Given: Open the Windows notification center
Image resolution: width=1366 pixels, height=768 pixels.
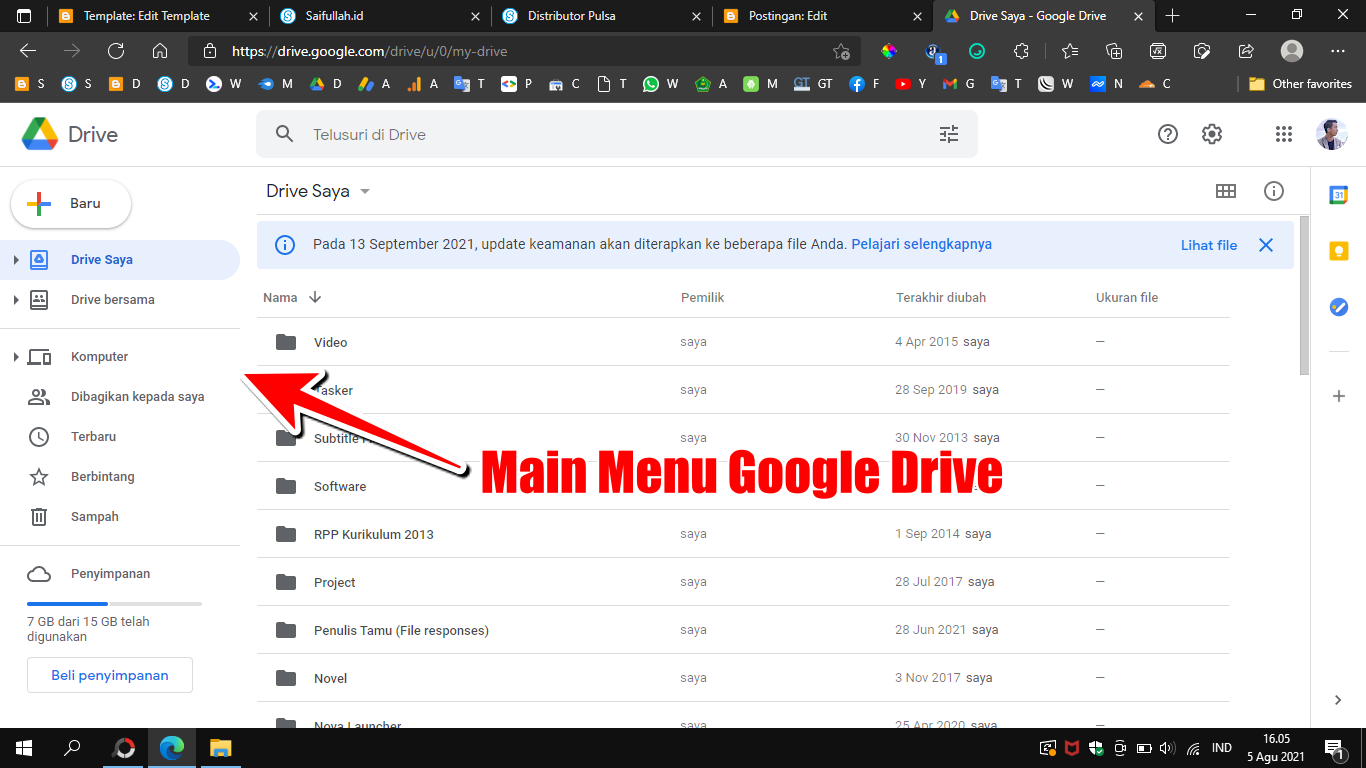Looking at the screenshot, I should click(x=1334, y=748).
